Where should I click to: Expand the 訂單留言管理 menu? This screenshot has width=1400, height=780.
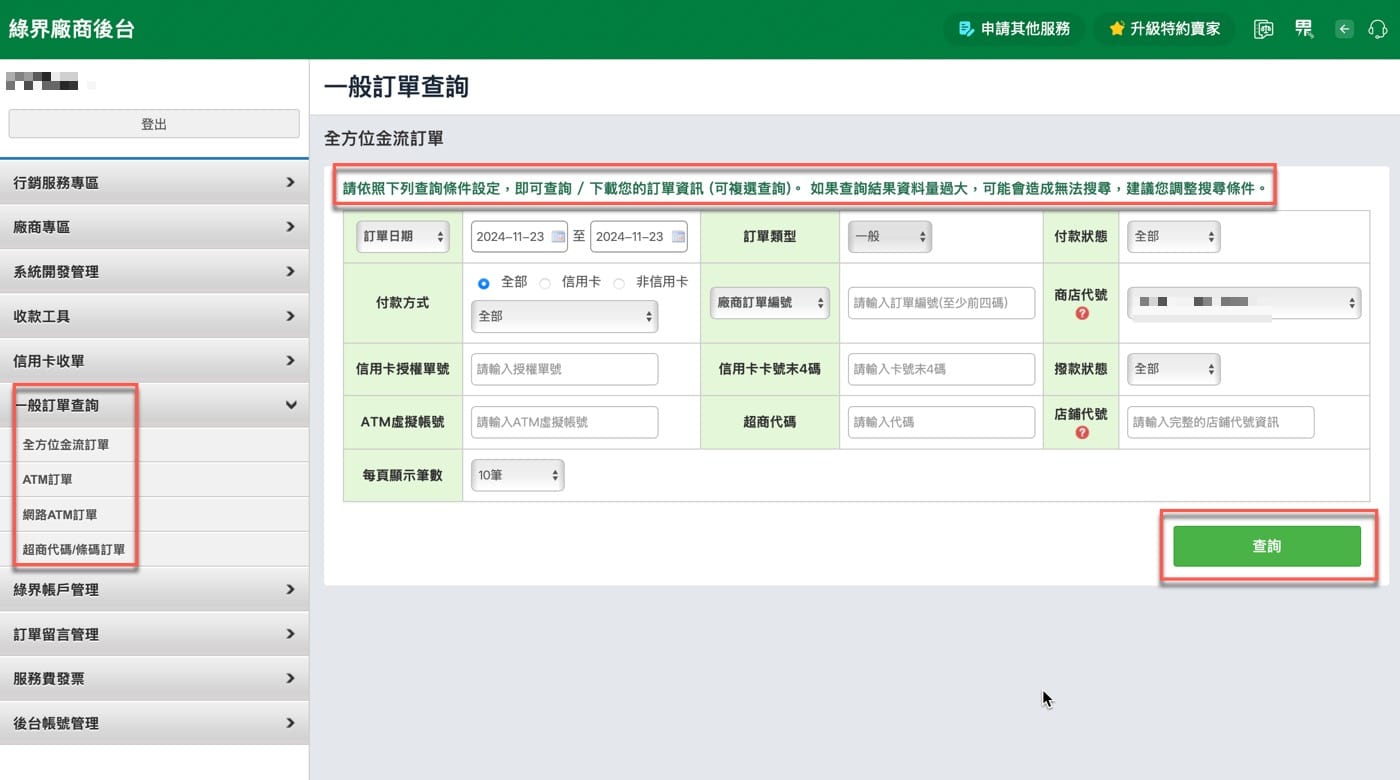(154, 634)
